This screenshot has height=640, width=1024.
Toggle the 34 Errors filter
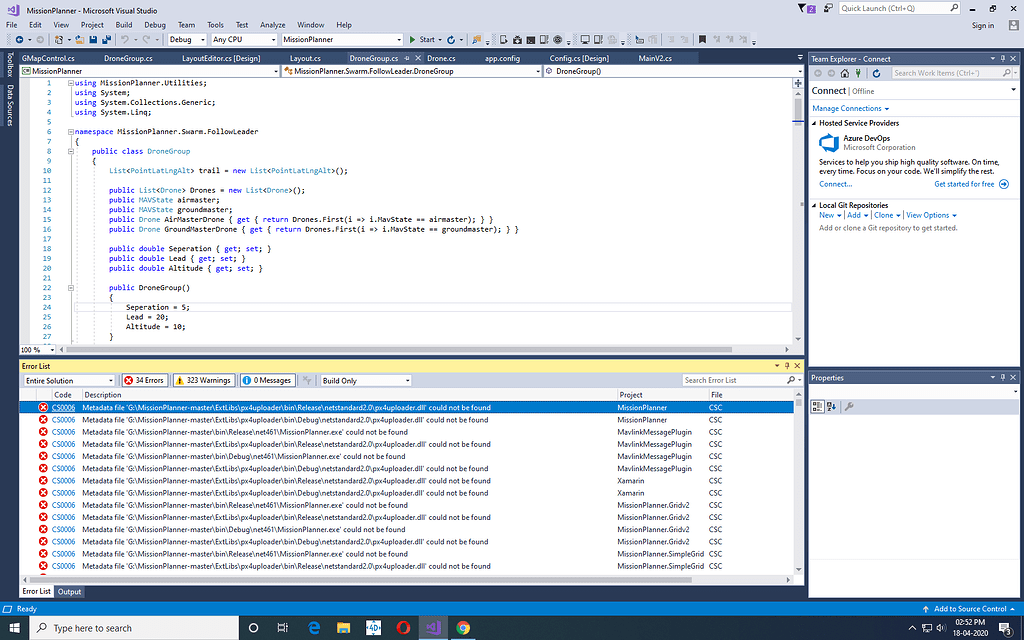(144, 380)
